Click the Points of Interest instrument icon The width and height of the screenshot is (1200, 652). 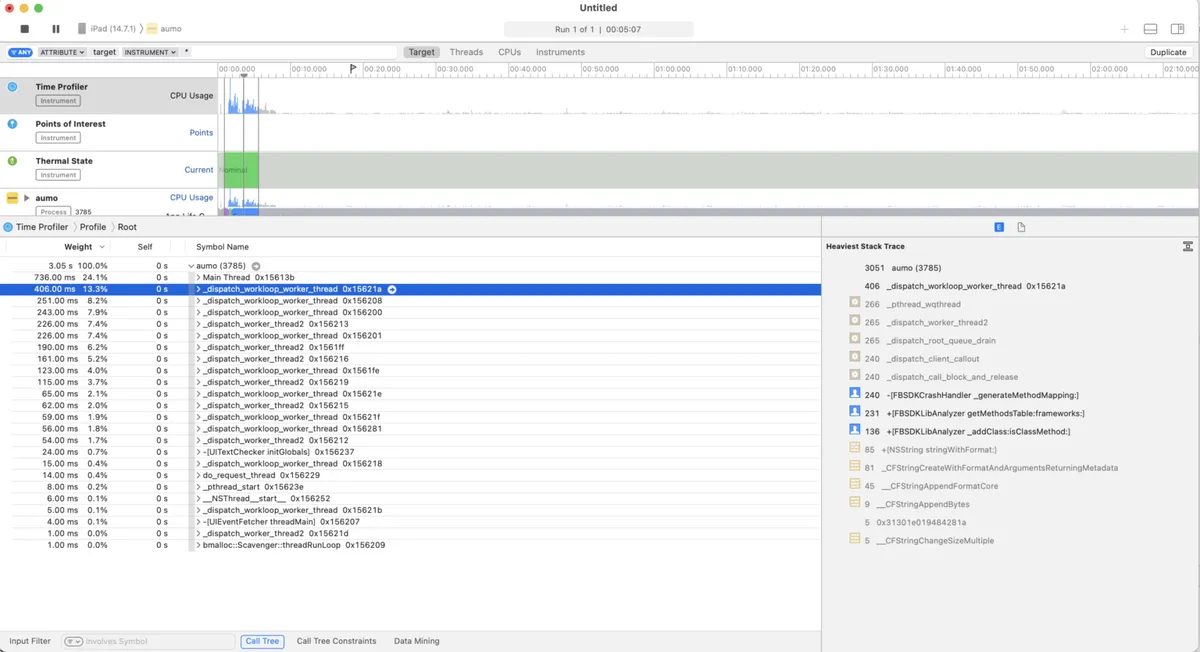pos(12,124)
